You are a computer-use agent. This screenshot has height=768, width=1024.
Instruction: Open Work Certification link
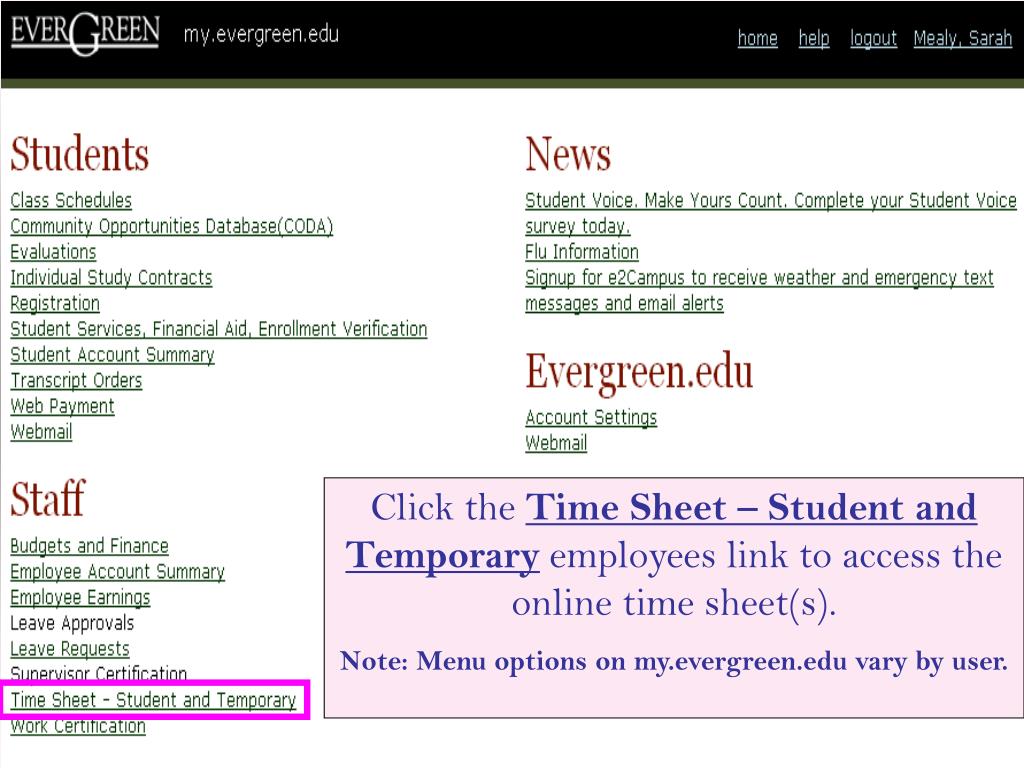(78, 726)
